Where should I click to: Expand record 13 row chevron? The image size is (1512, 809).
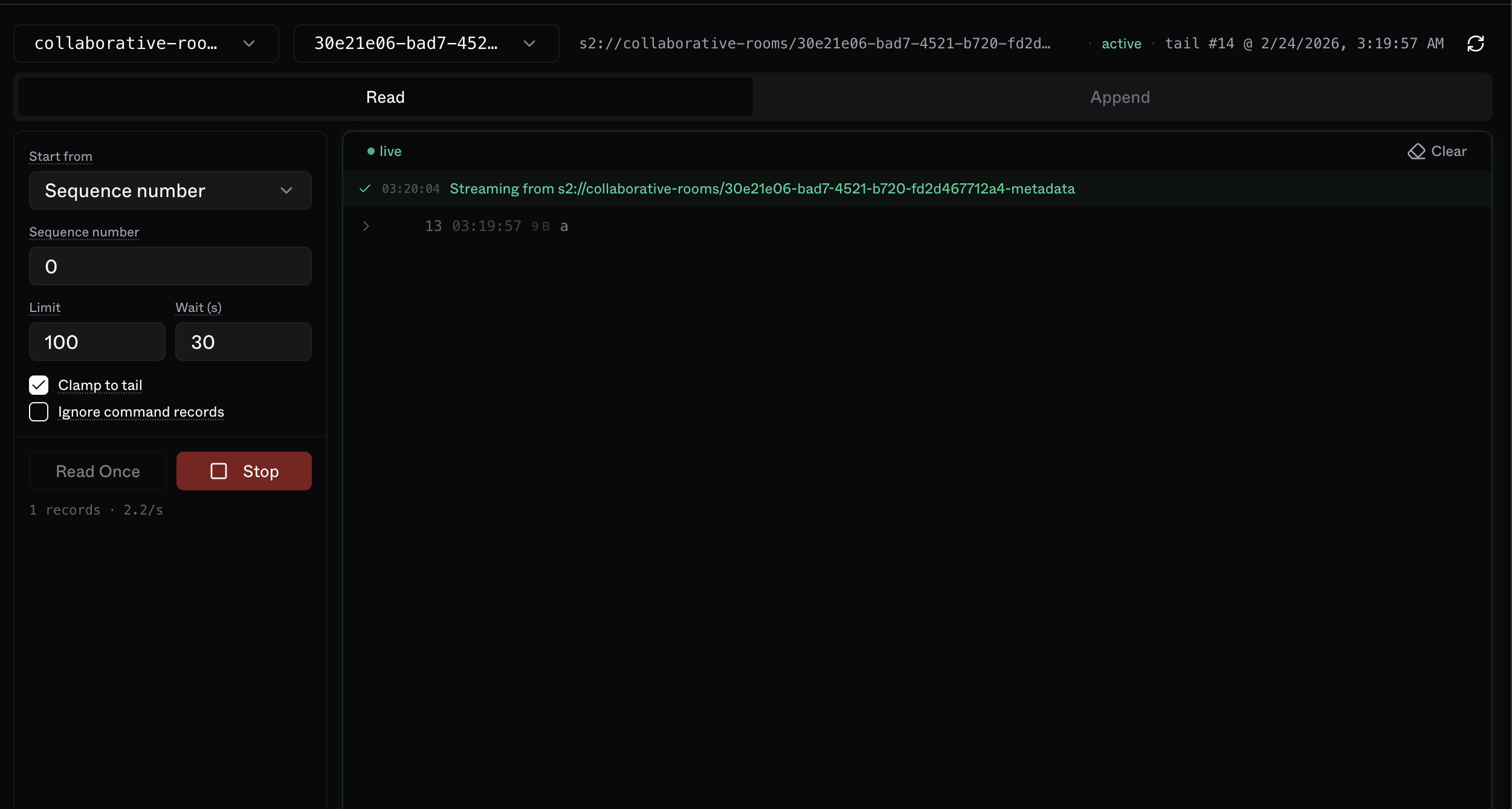(366, 226)
